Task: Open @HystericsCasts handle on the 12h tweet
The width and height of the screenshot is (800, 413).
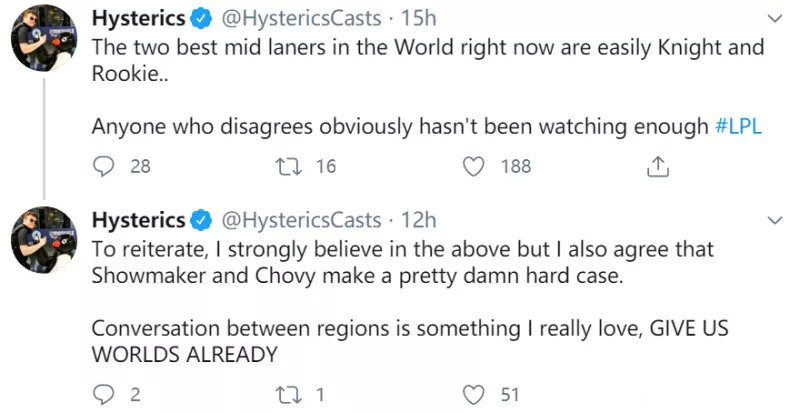Action: tap(301, 221)
